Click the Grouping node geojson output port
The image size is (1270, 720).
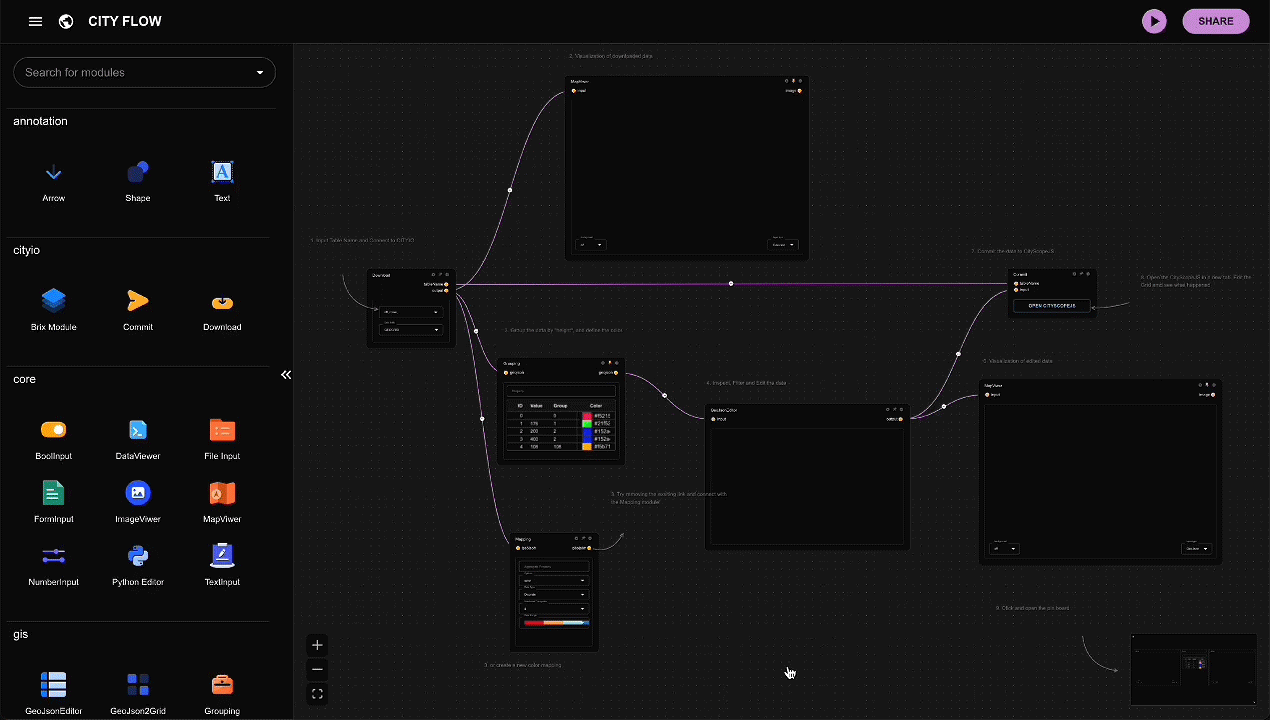pos(616,373)
